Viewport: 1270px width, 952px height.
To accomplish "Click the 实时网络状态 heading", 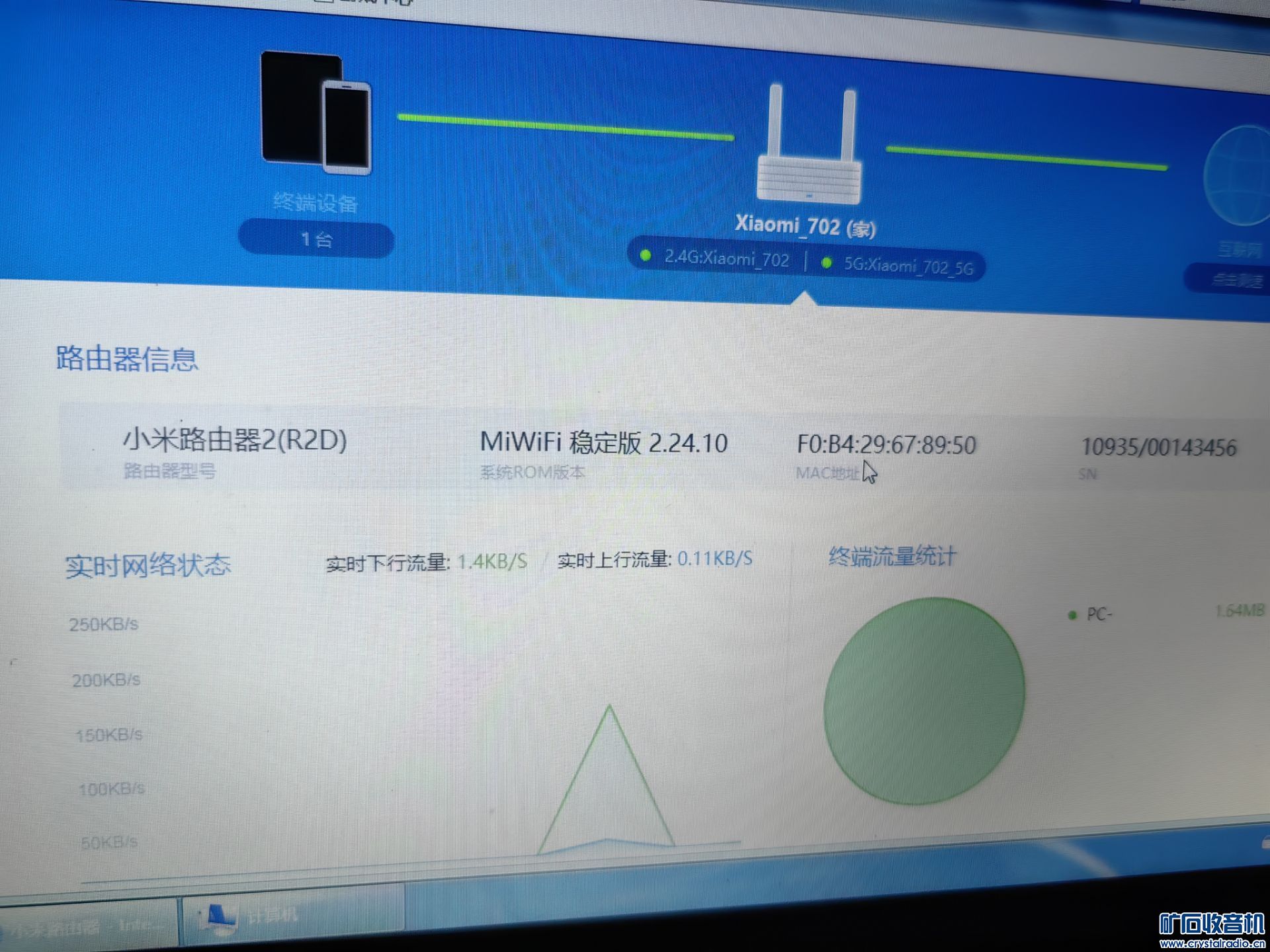I will [148, 566].
